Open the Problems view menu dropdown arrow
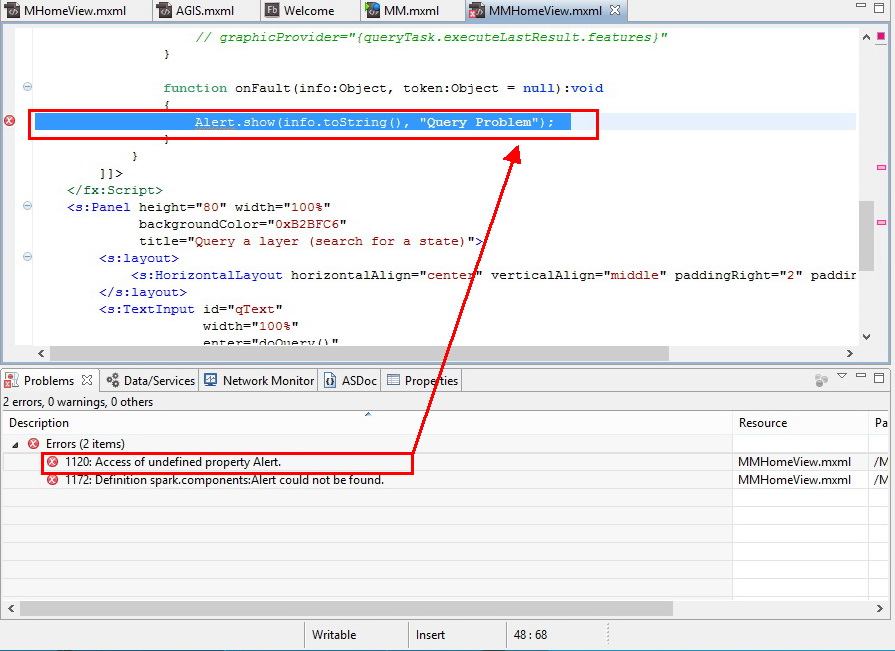 coord(841,377)
